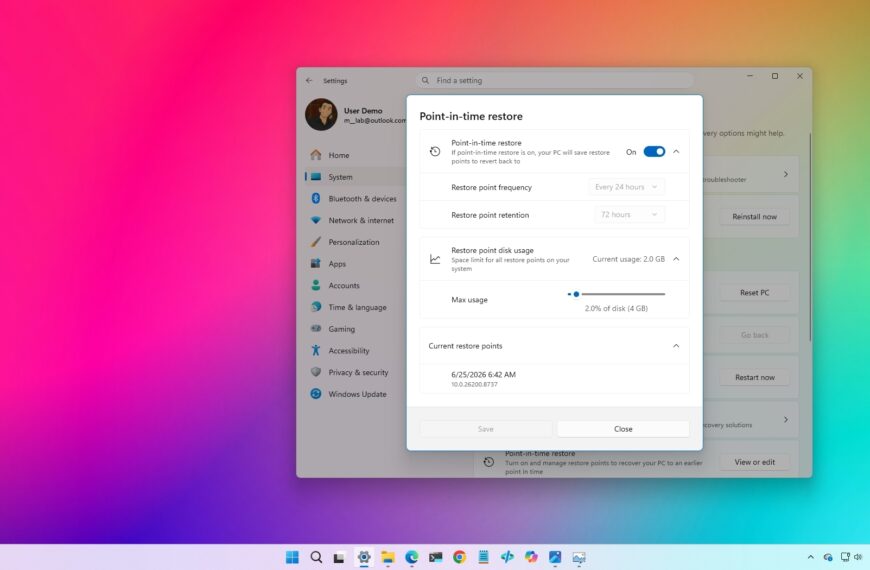
Task: Click the network icon in system tray
Action: pyautogui.click(x=845, y=557)
